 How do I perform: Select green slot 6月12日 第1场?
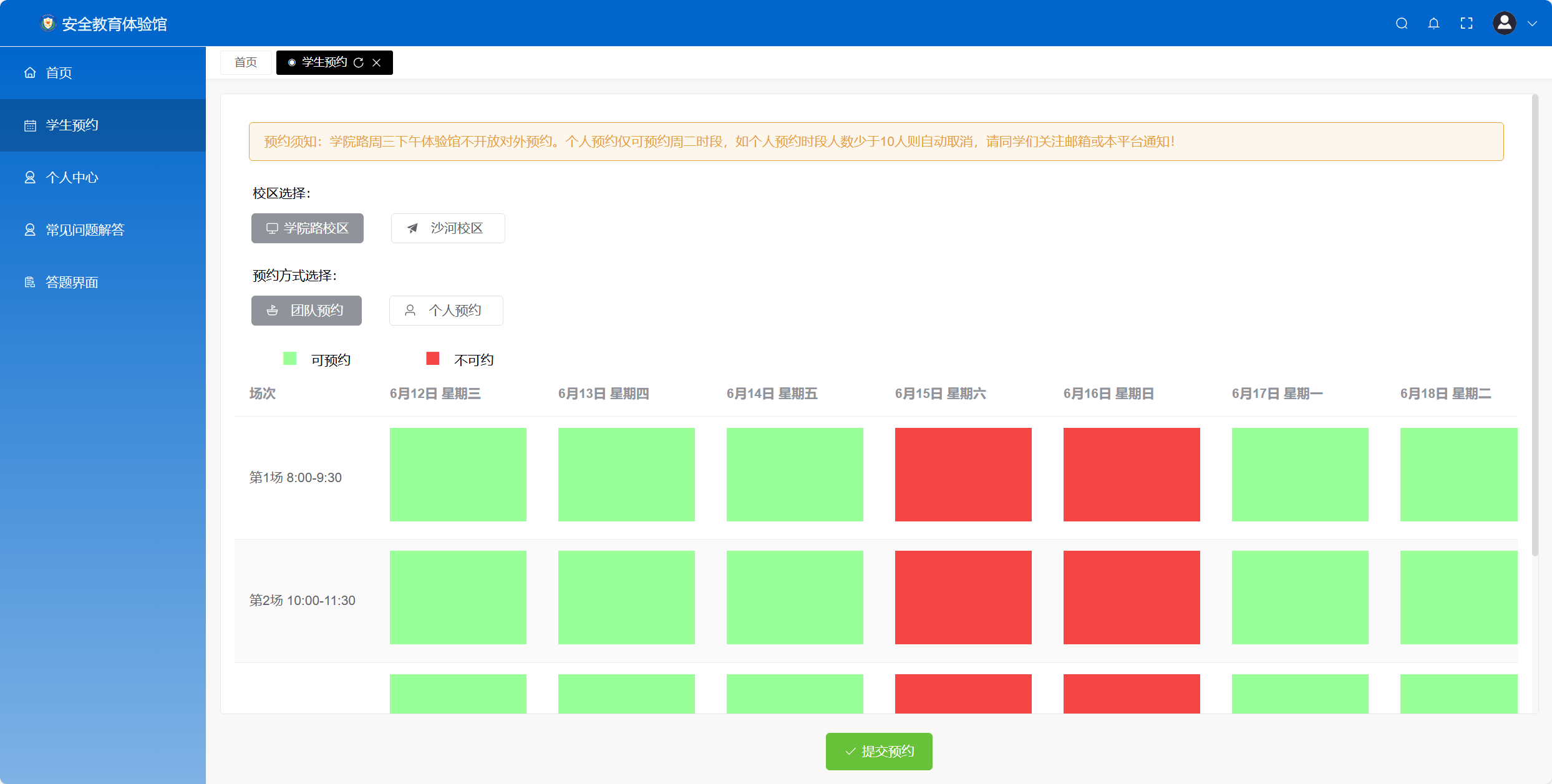tap(458, 475)
